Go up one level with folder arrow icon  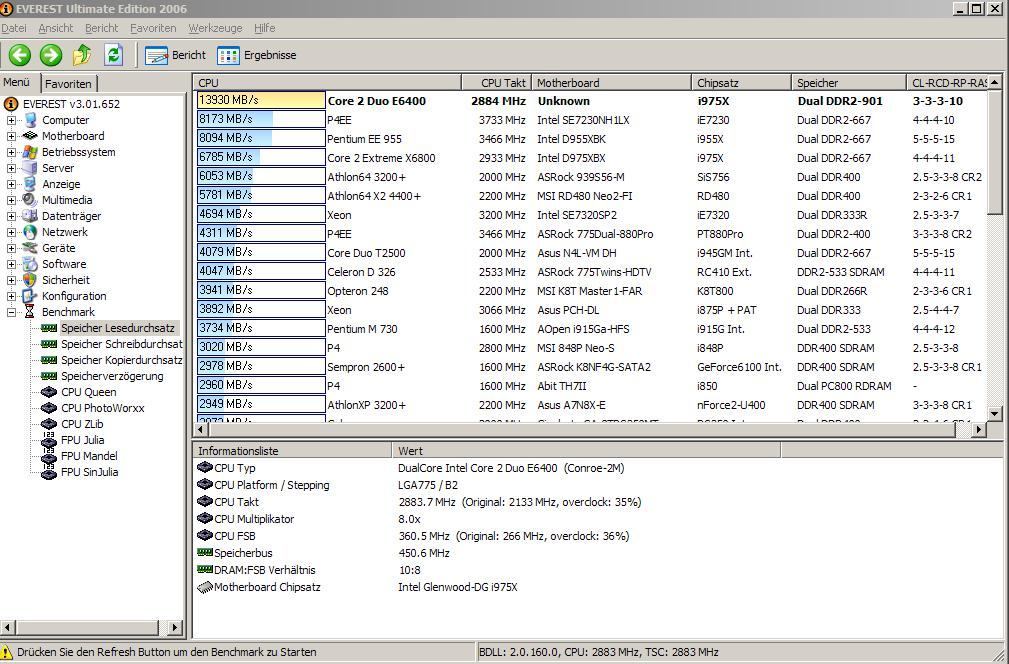point(82,55)
